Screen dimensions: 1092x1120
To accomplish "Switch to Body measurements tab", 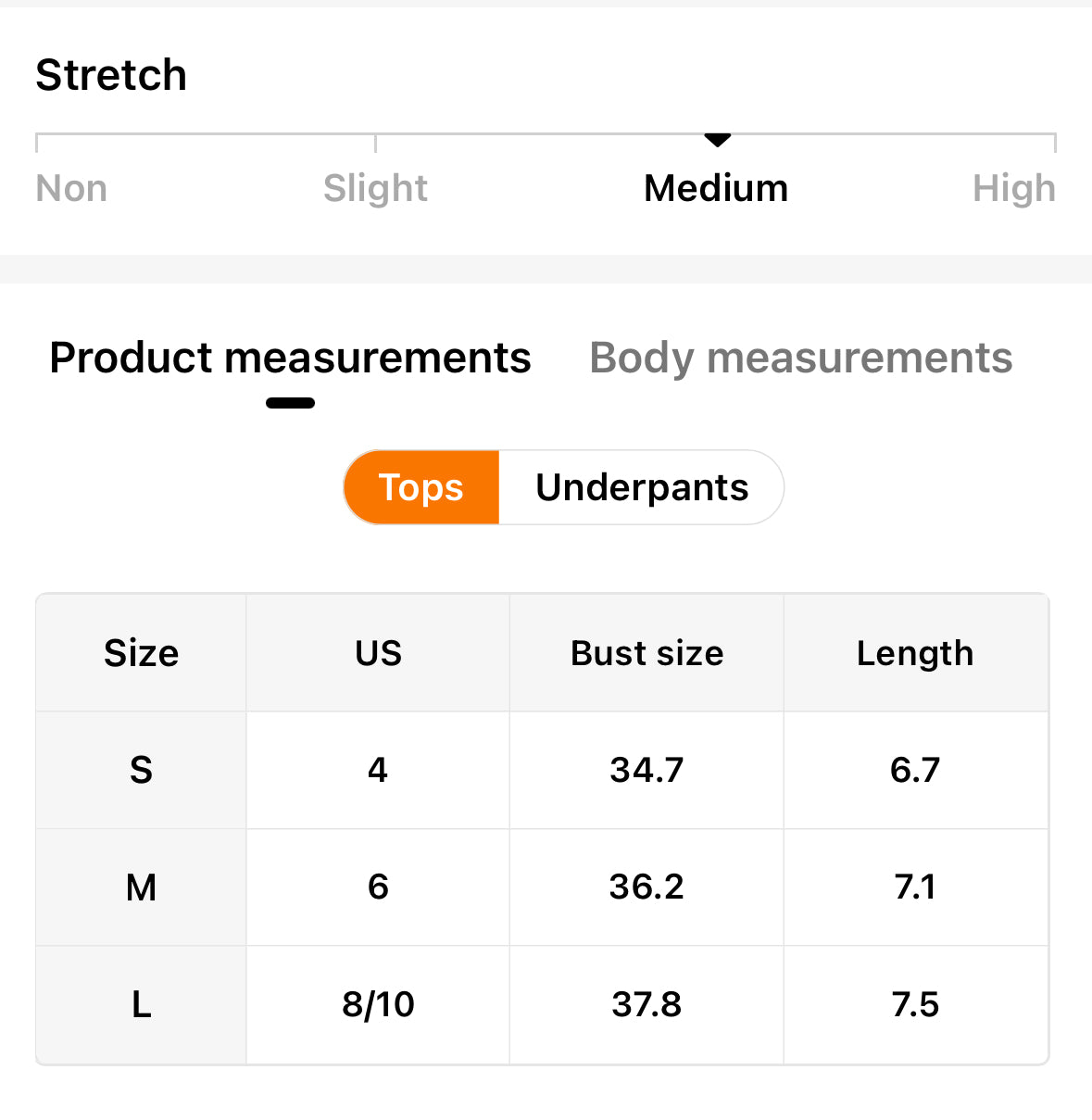I will point(800,358).
